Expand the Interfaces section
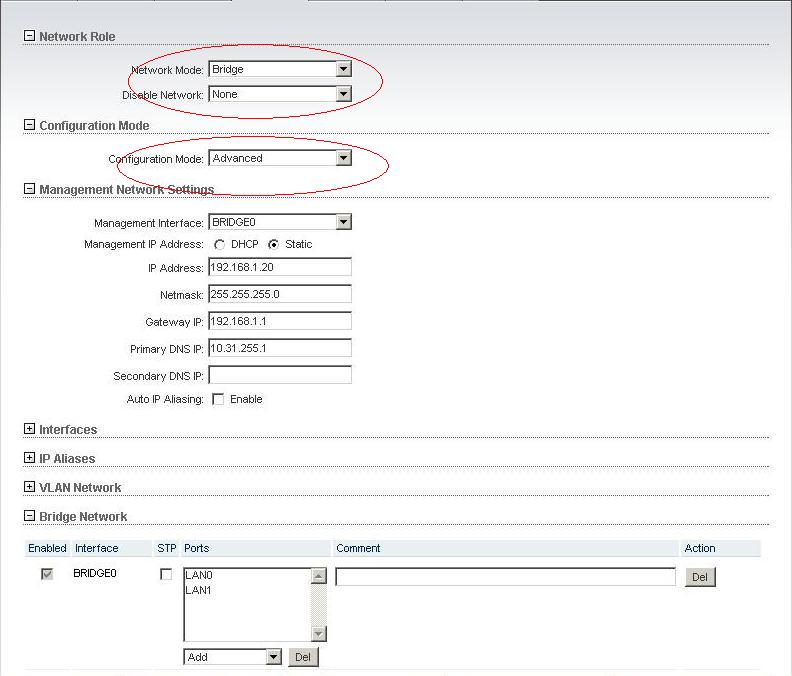Image resolution: width=792 pixels, height=676 pixels. [x=29, y=430]
